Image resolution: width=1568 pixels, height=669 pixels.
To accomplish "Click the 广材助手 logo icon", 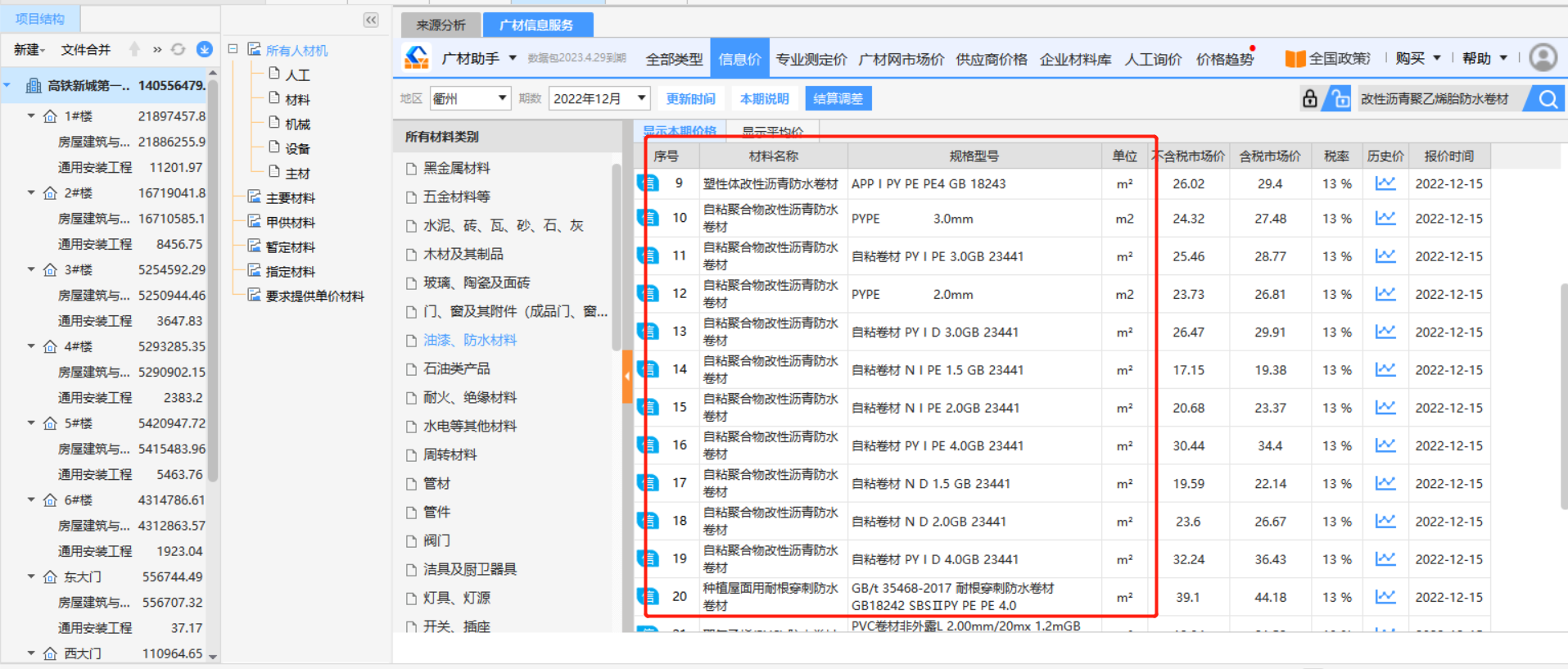I will click(x=417, y=57).
